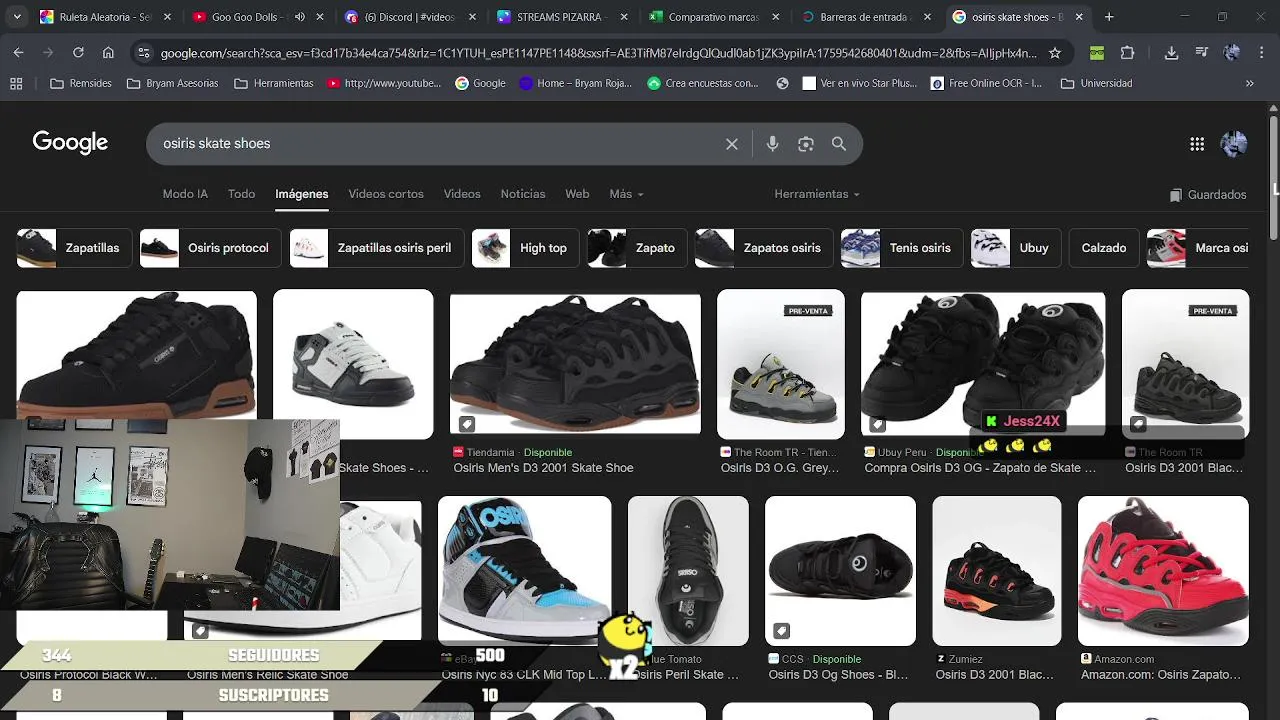Open the tab search dropdown arrow

point(17,17)
